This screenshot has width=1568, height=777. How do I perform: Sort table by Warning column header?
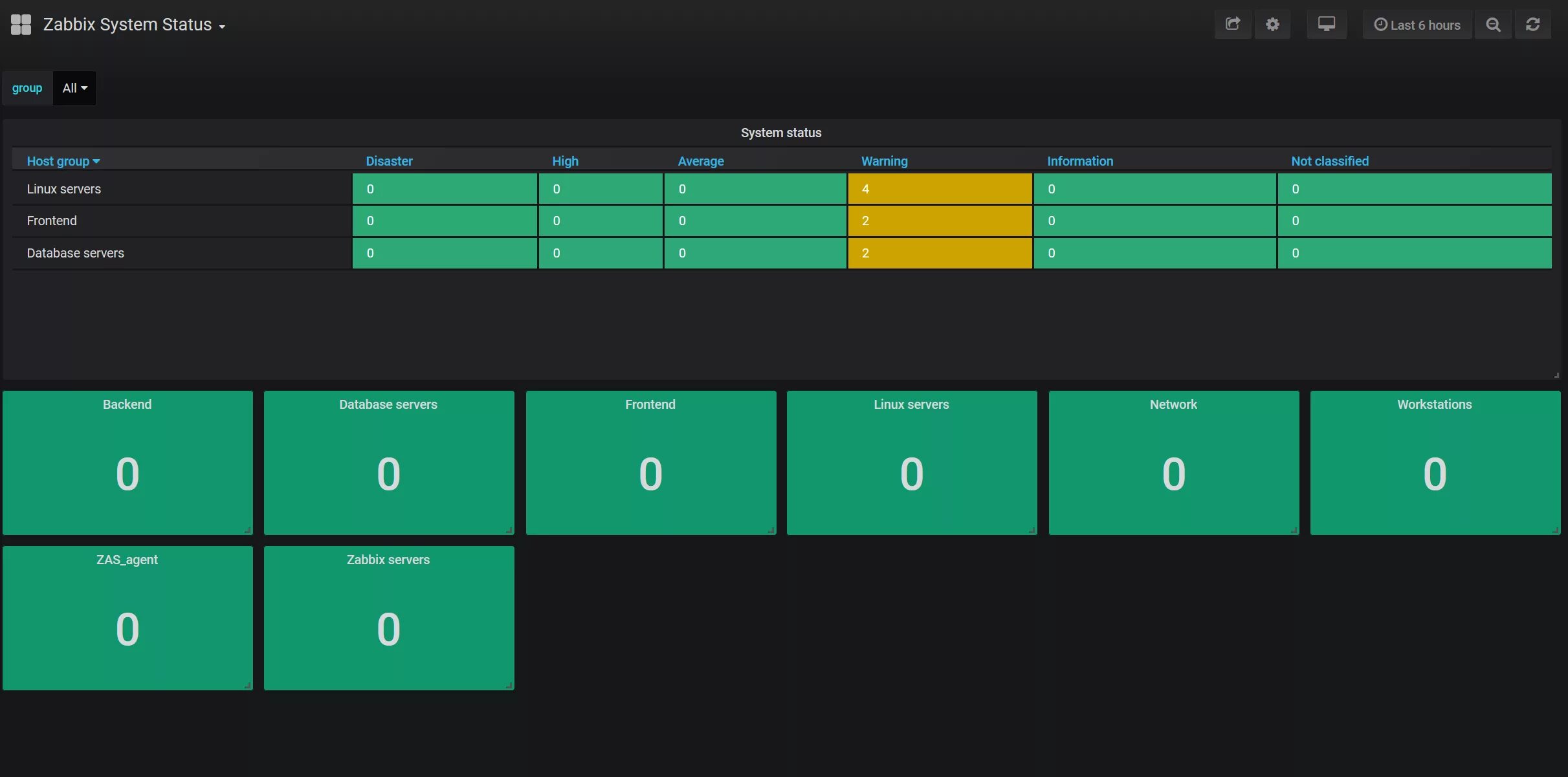[883, 161]
